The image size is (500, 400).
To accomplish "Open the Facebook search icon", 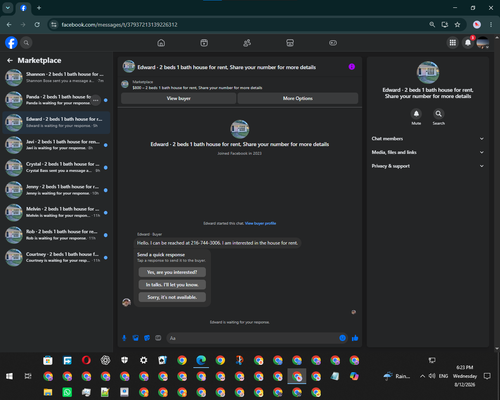I will click(26, 43).
